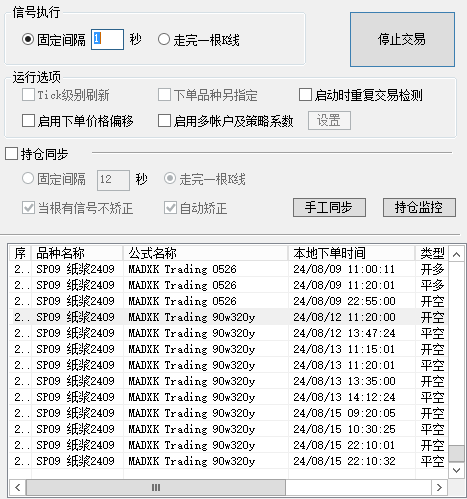Click vertical scrollbar up arrow
The height and width of the screenshot is (499, 467).
[456, 255]
